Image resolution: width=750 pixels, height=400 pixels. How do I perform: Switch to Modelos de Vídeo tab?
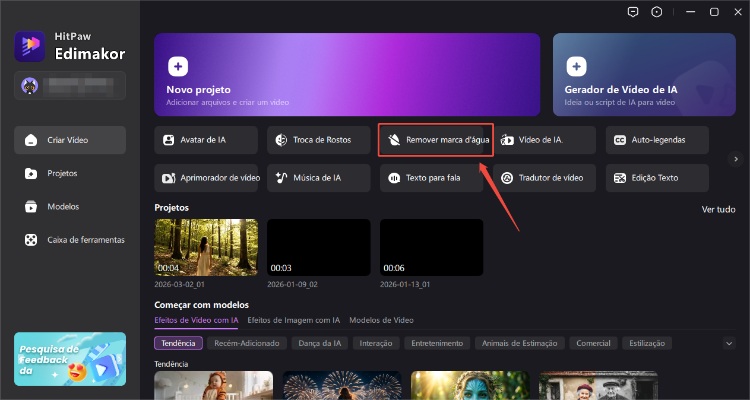[381, 320]
